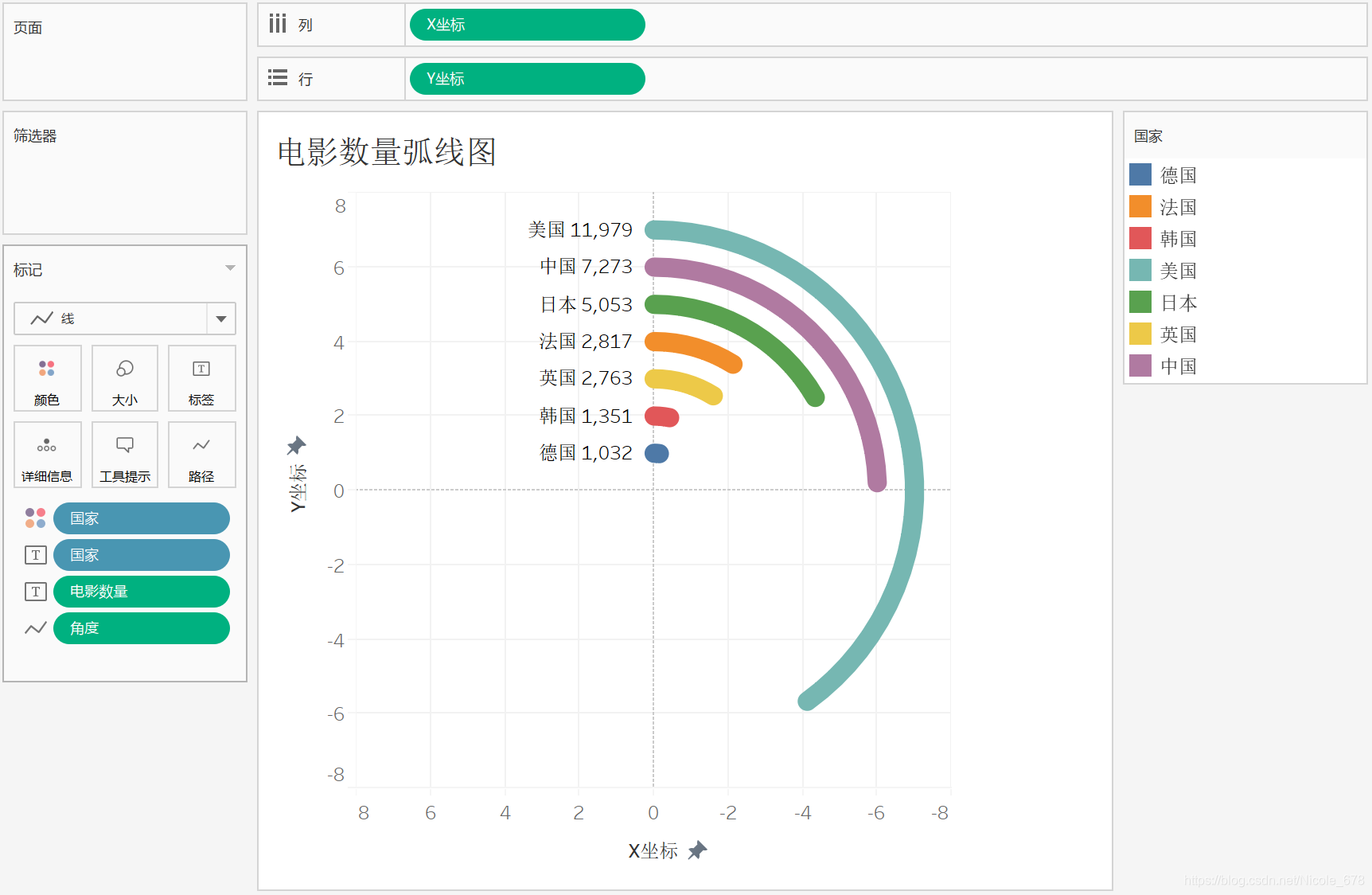Click the 日本 5,053 arc label

point(587,305)
